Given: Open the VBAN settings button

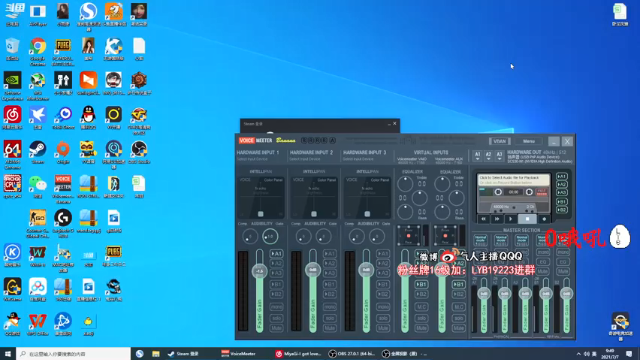Looking at the screenshot, I should 500,141.
